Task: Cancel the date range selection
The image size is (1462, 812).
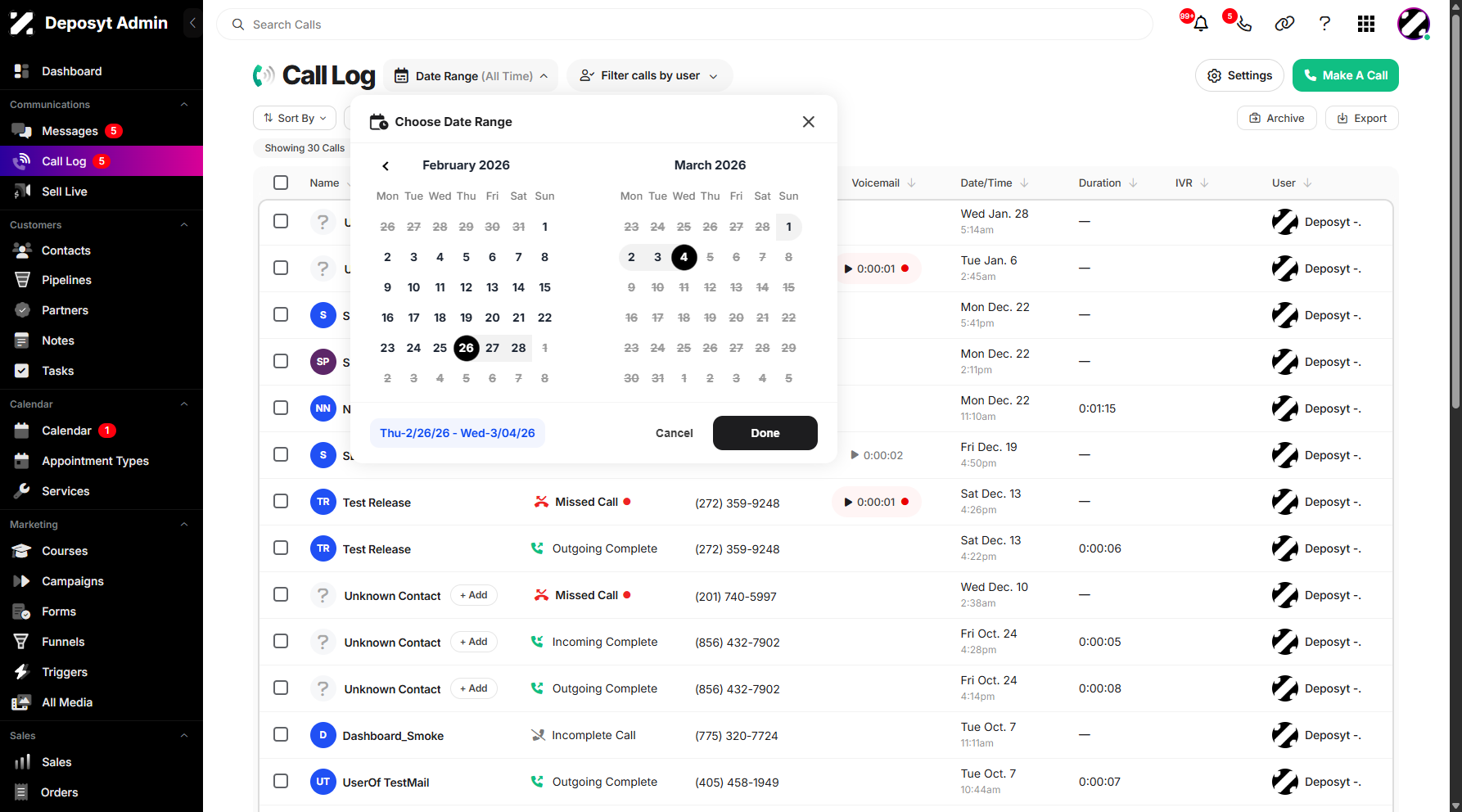Action: [x=675, y=433]
